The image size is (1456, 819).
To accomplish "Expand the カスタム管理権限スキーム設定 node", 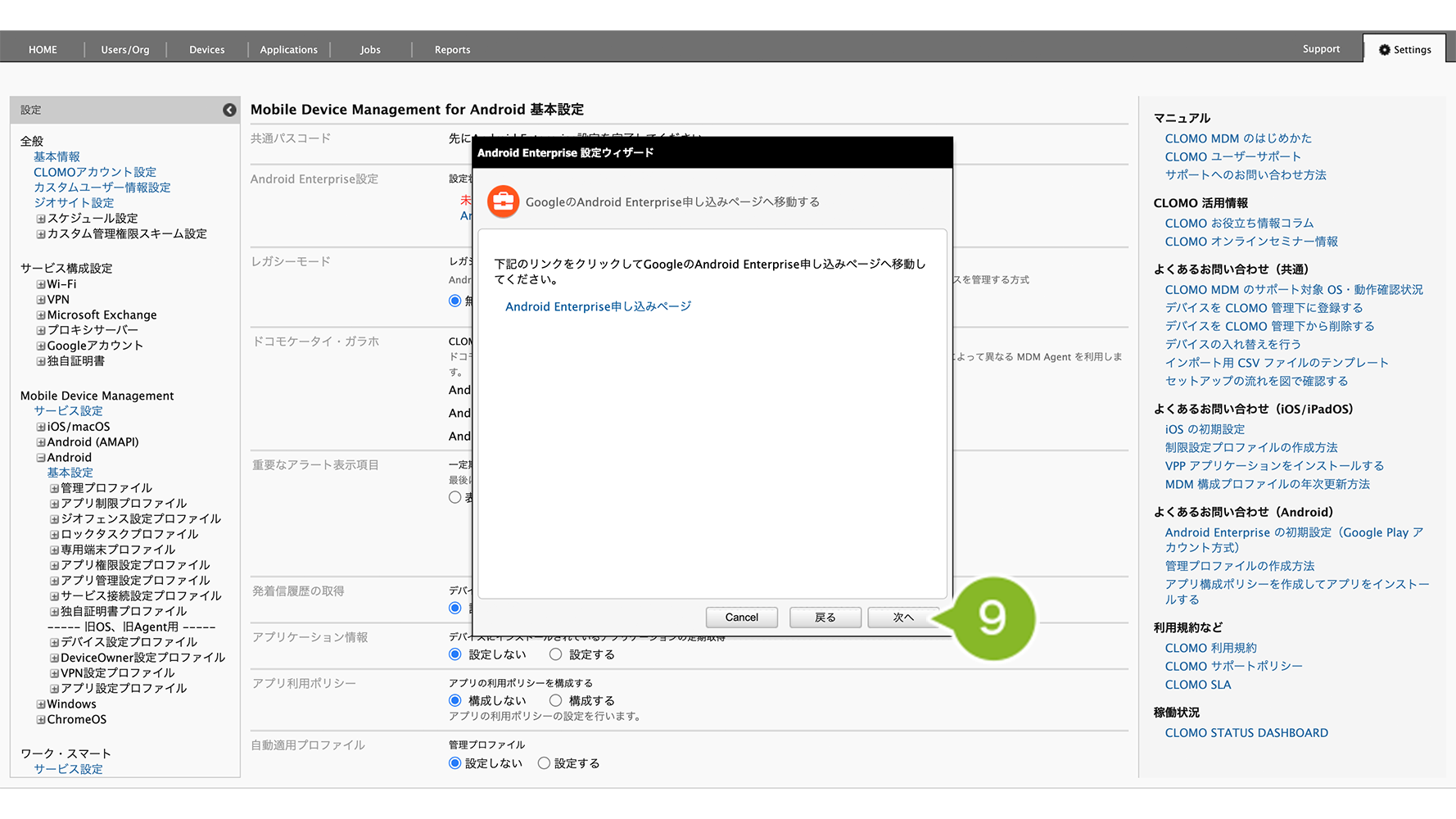I will click(x=41, y=234).
